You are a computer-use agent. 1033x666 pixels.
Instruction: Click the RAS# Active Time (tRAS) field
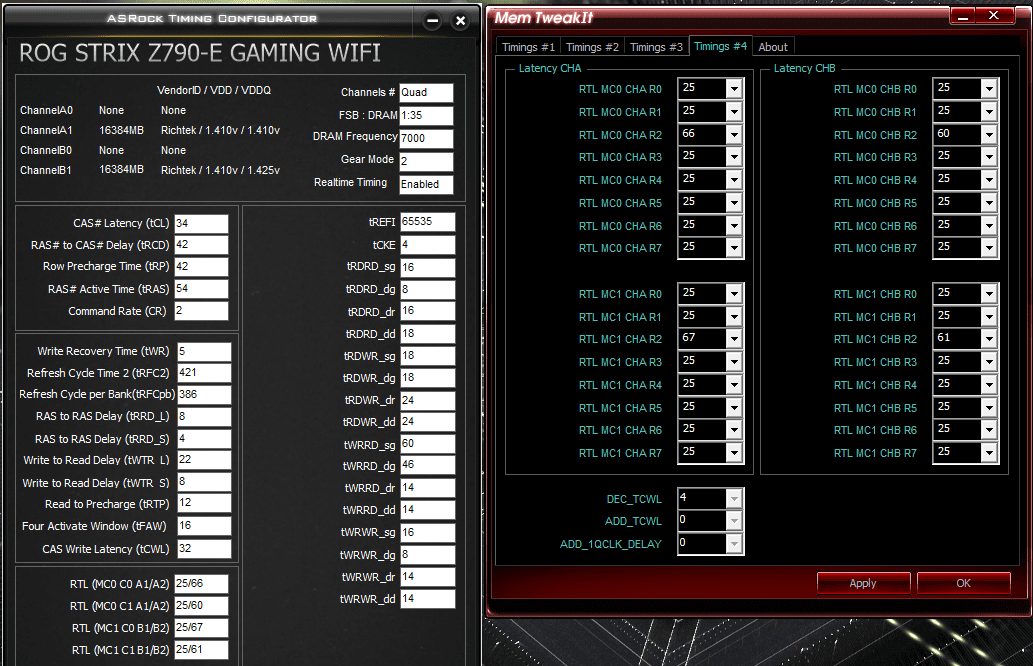201,289
